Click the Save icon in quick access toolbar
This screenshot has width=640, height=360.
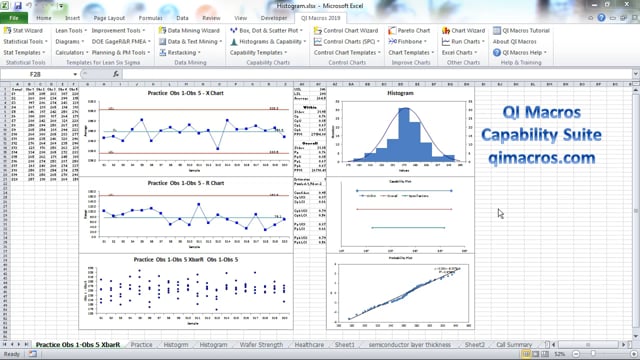[18, 6]
